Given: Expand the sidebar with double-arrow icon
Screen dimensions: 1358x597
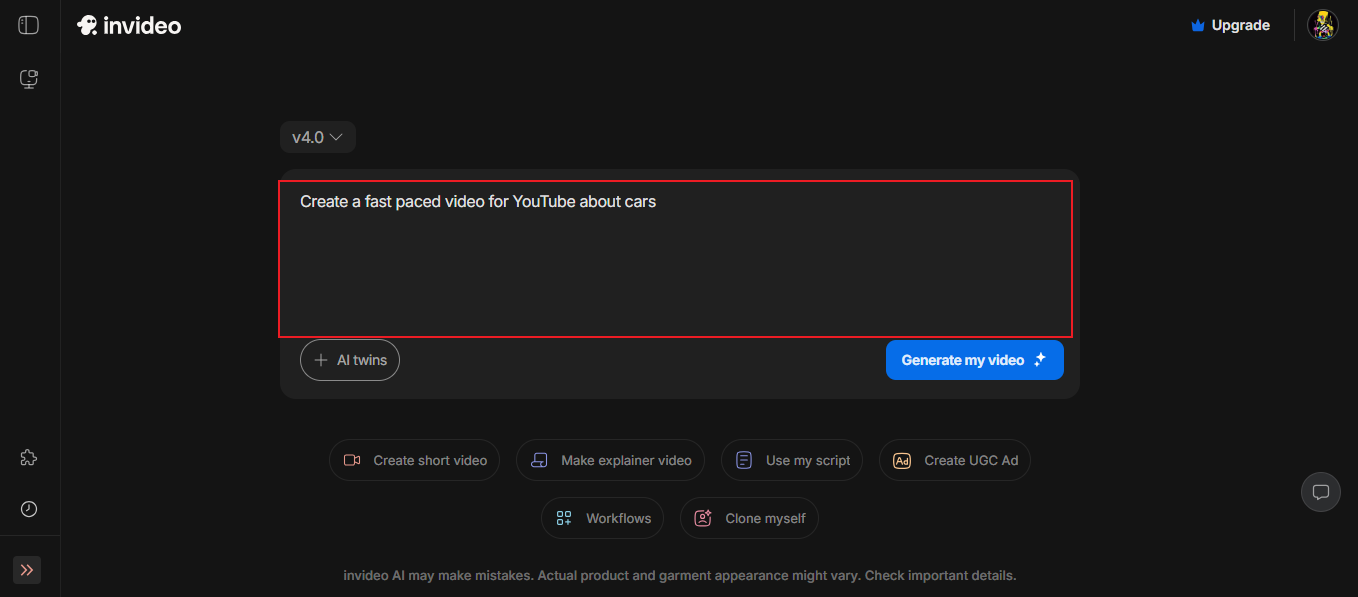Looking at the screenshot, I should pyautogui.click(x=27, y=570).
